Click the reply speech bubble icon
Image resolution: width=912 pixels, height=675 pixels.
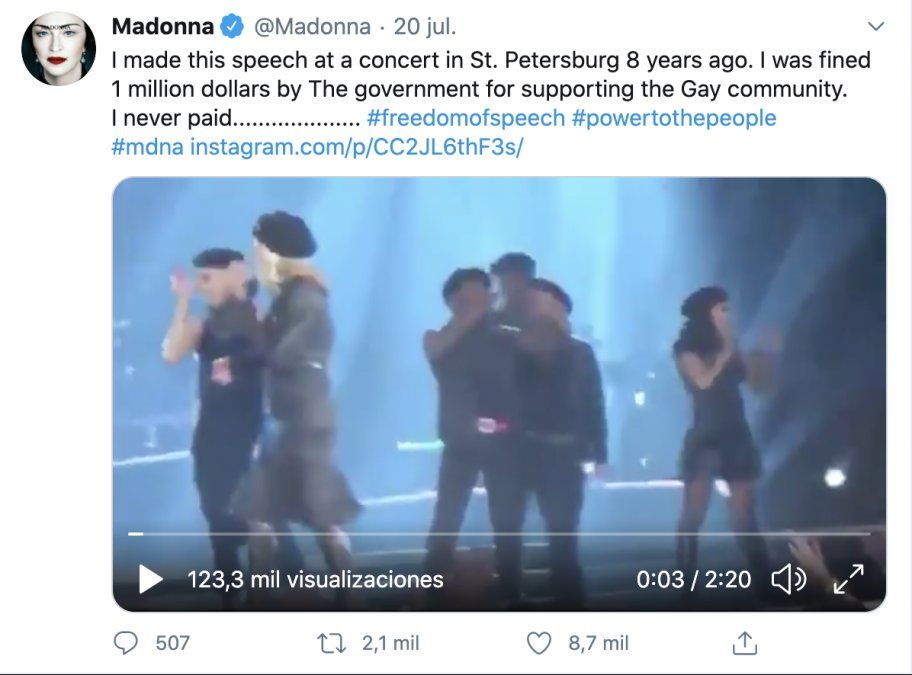pyautogui.click(x=126, y=643)
